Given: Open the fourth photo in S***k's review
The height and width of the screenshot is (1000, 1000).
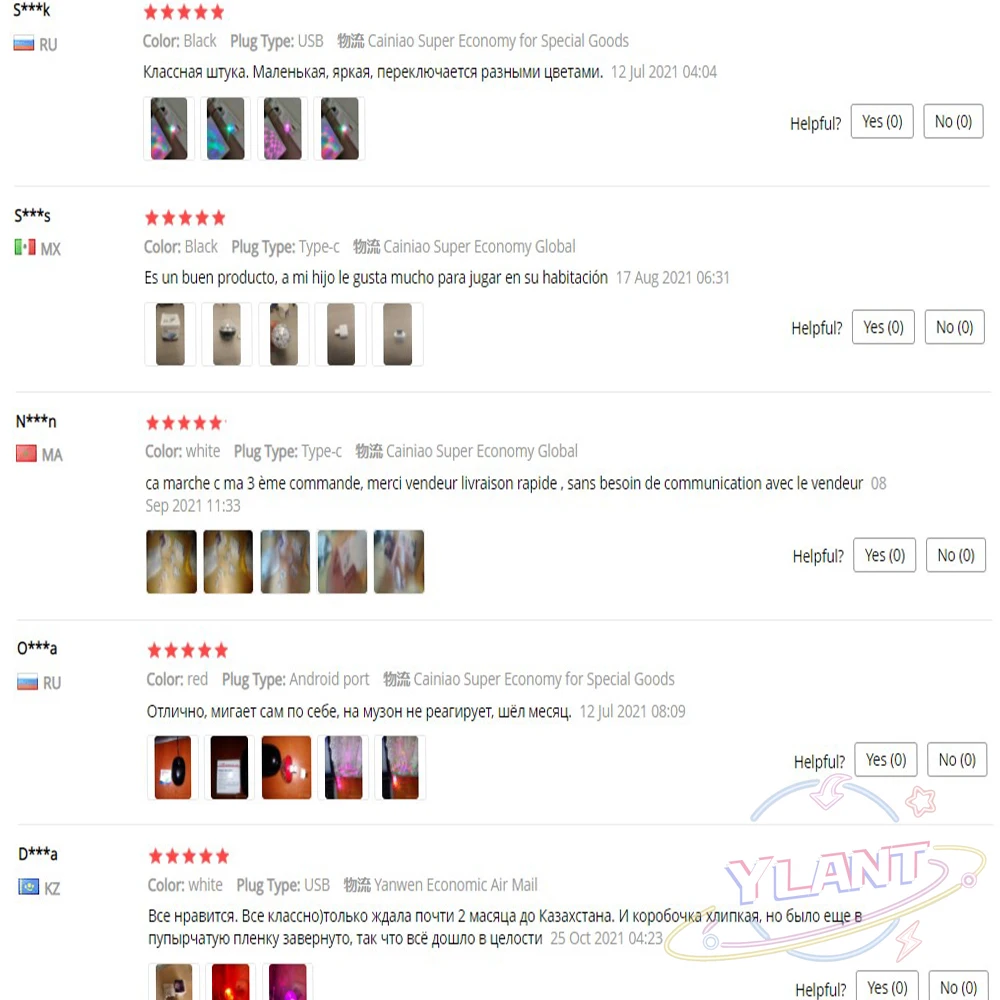Looking at the screenshot, I should [339, 128].
